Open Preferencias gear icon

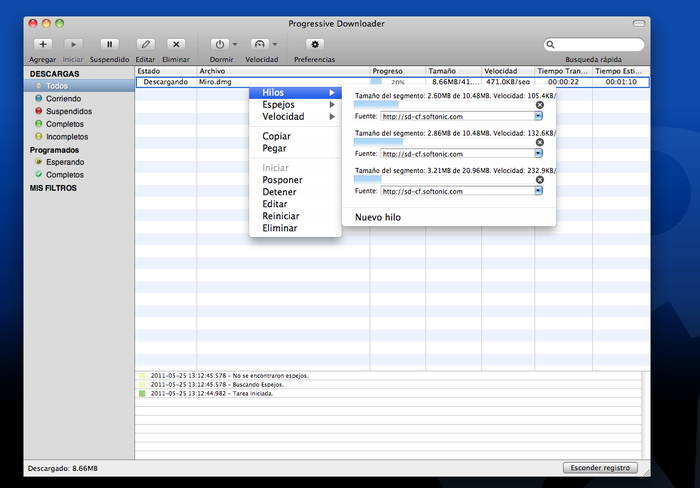(314, 44)
